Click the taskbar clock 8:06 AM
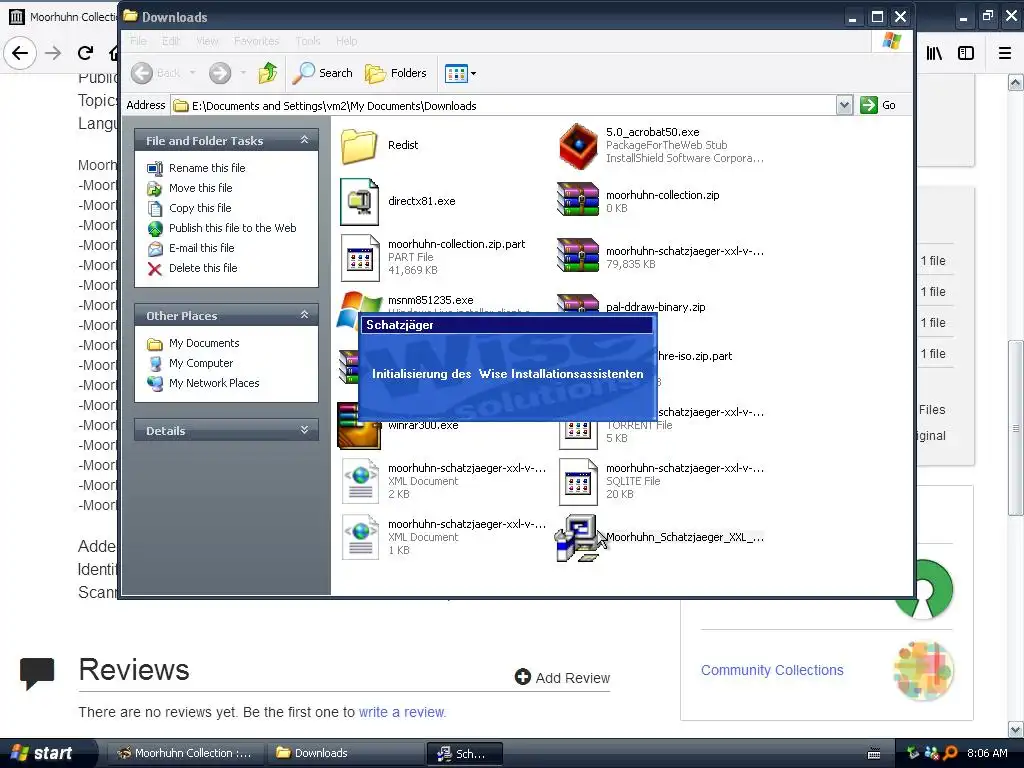Image resolution: width=1024 pixels, height=768 pixels. 987,753
